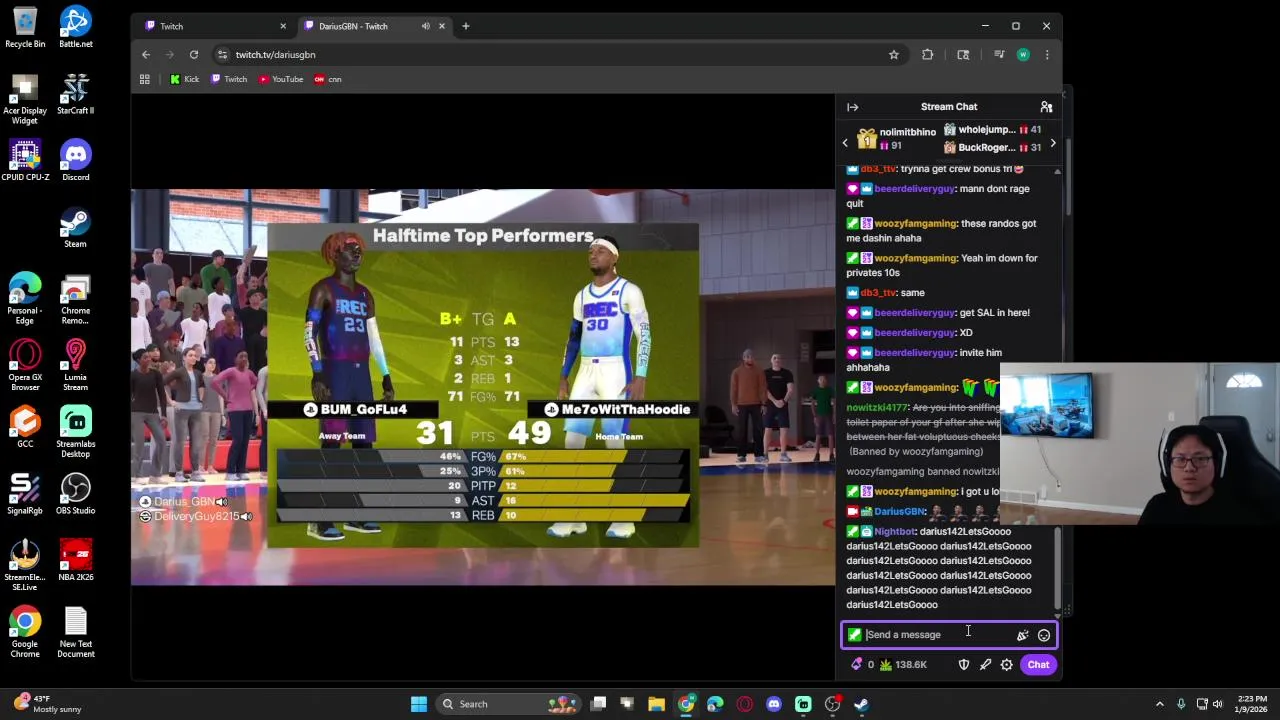Click the twitch.tv/dariusgbn address bar

560,55
